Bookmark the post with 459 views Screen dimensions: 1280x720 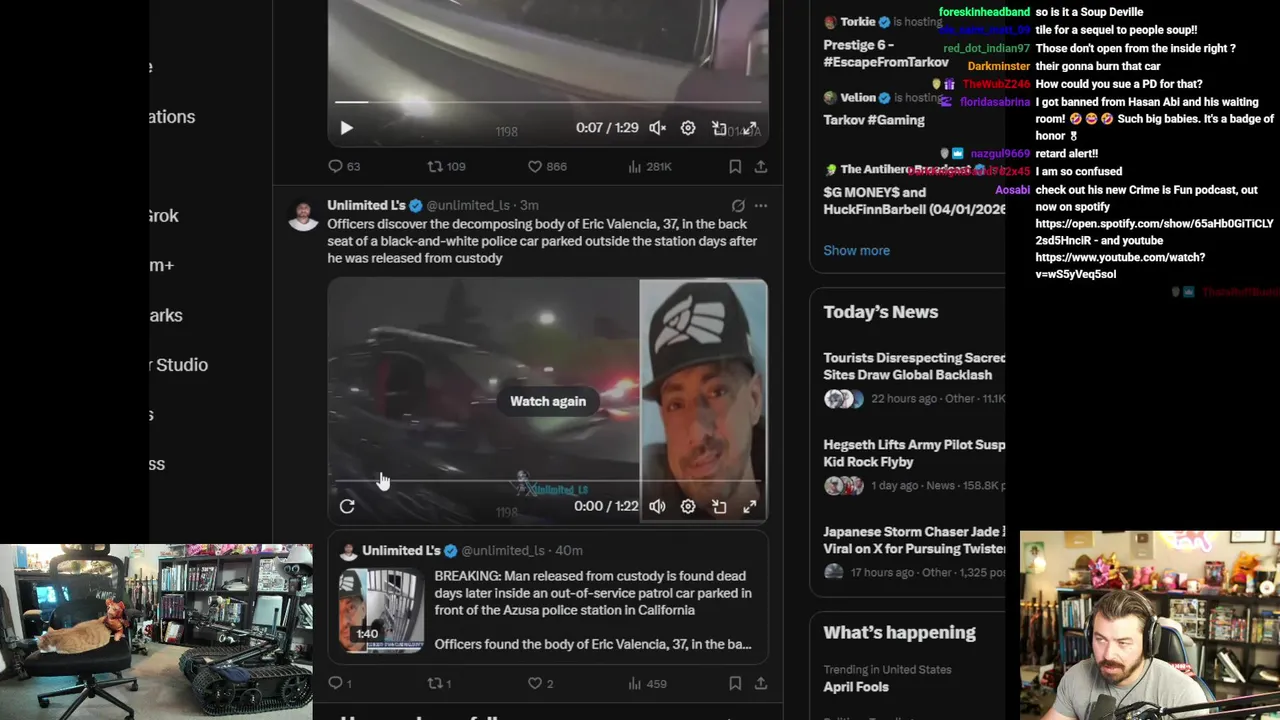(735, 684)
